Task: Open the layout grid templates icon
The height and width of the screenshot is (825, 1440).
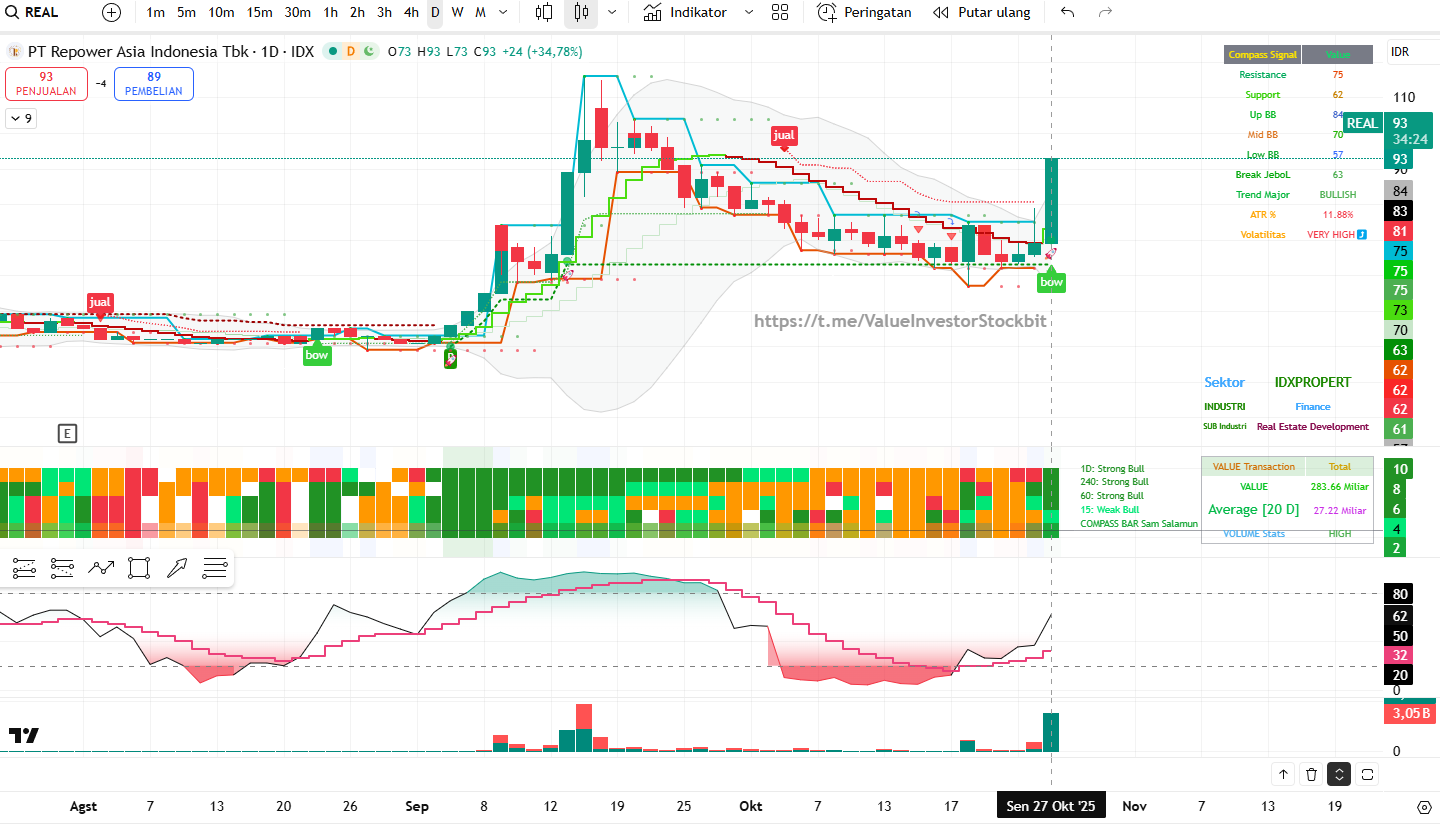Action: (780, 13)
